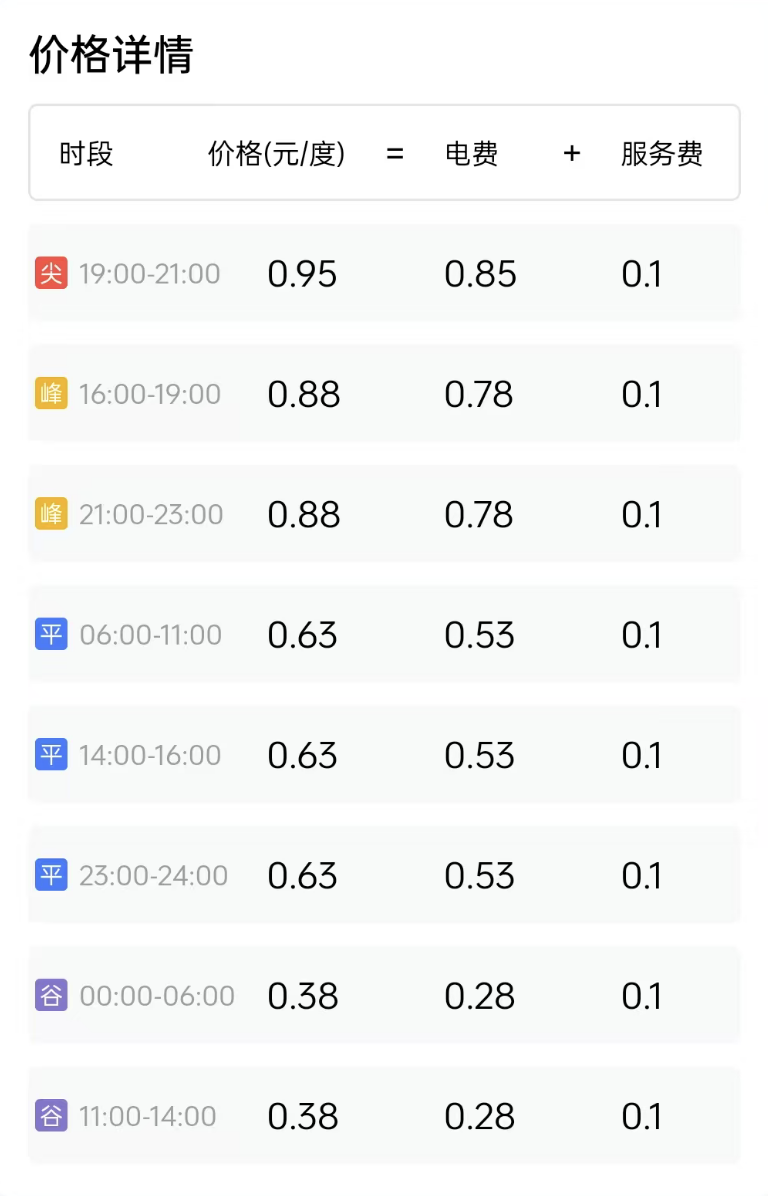Viewport: 768px width, 1196px height.
Task: Select the 19:00-21:00 time period text
Action: [x=150, y=274]
